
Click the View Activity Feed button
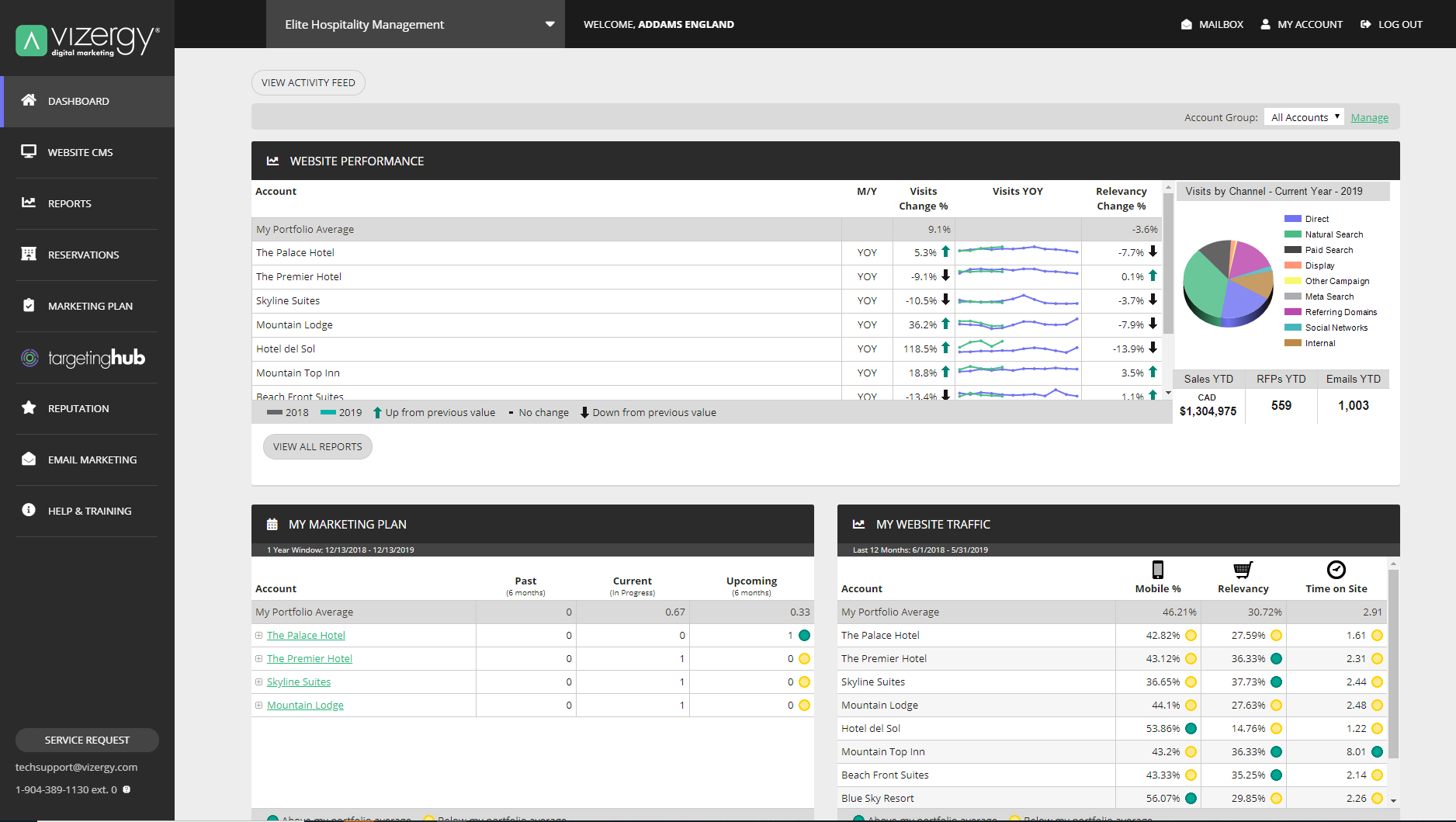(308, 82)
